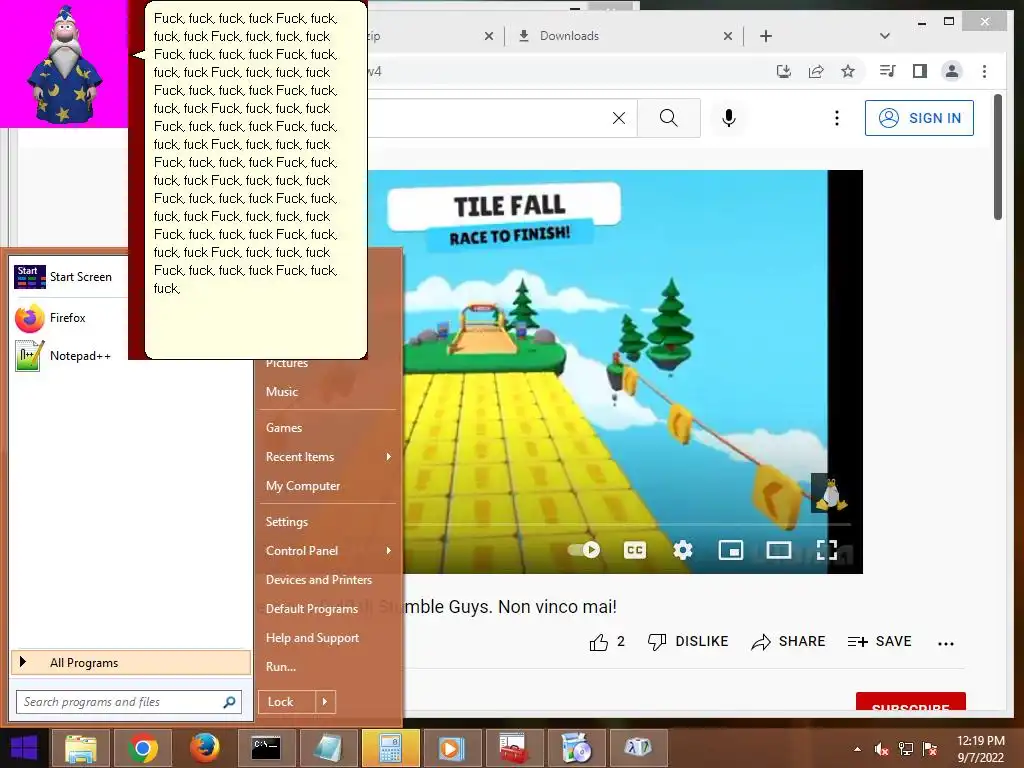Click the video progress bar
Viewport: 1024px width, 768px height.
click(x=628, y=524)
